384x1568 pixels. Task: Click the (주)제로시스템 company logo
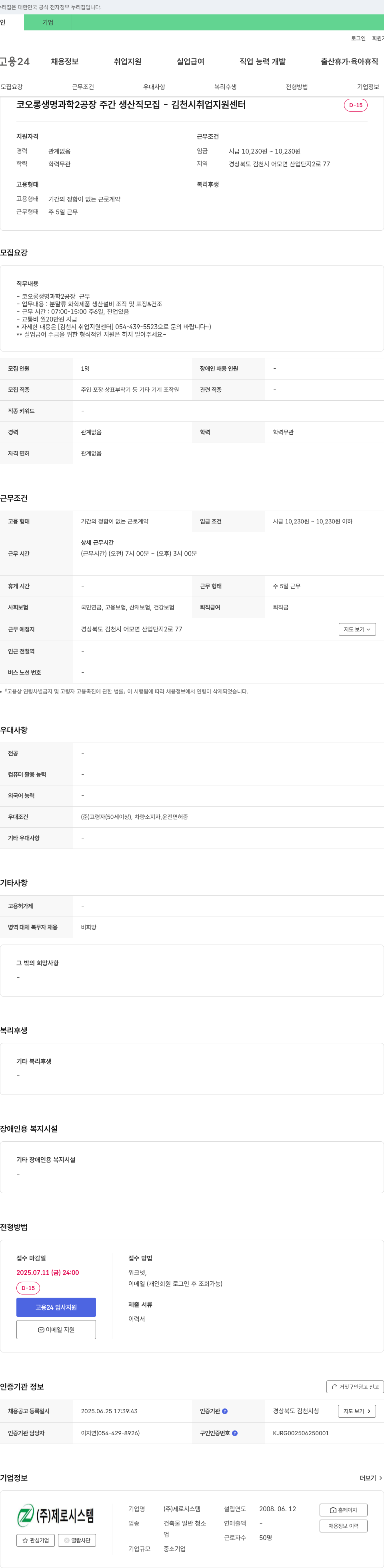point(55,1515)
